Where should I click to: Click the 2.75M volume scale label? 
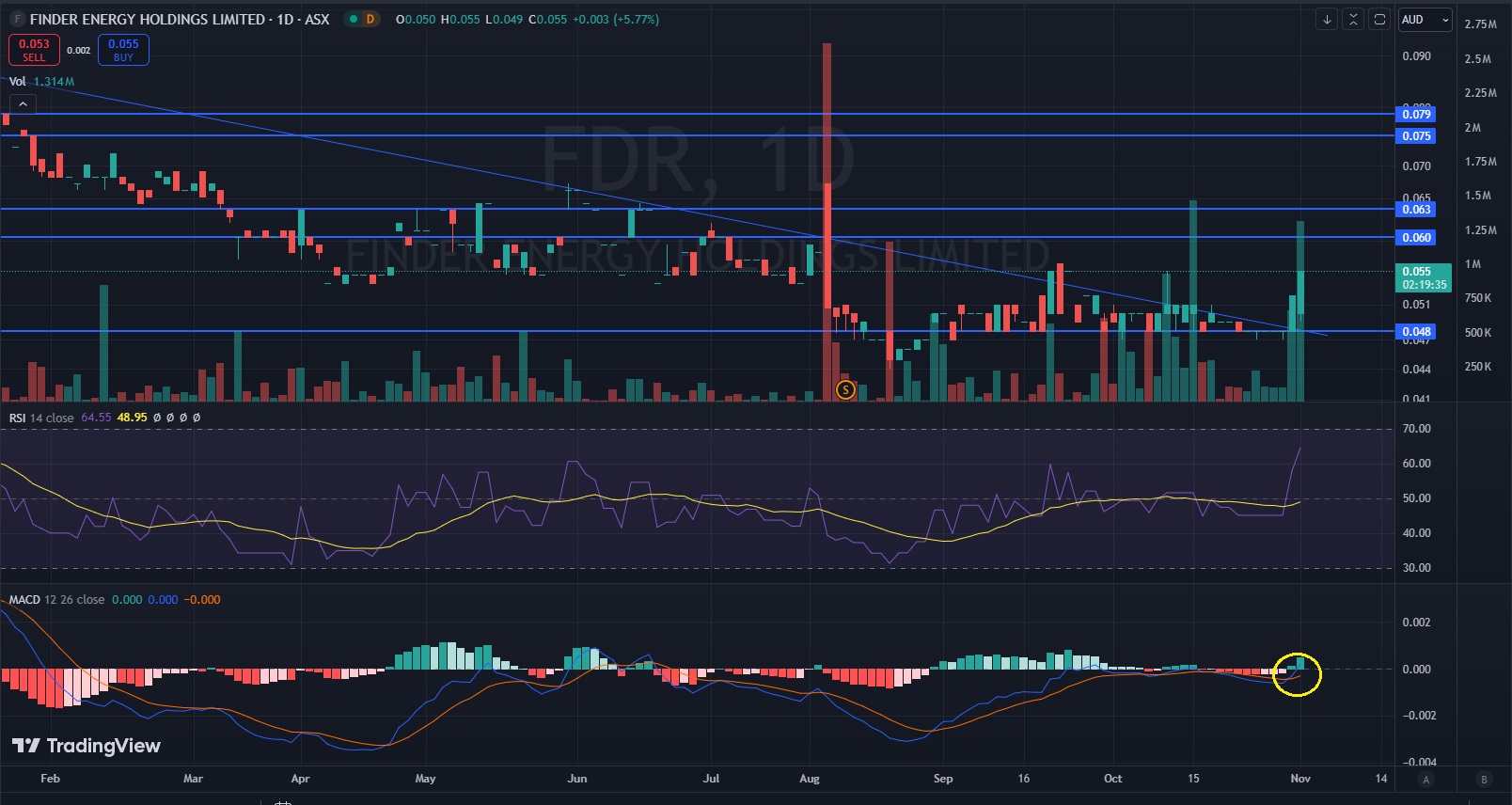(1480, 24)
